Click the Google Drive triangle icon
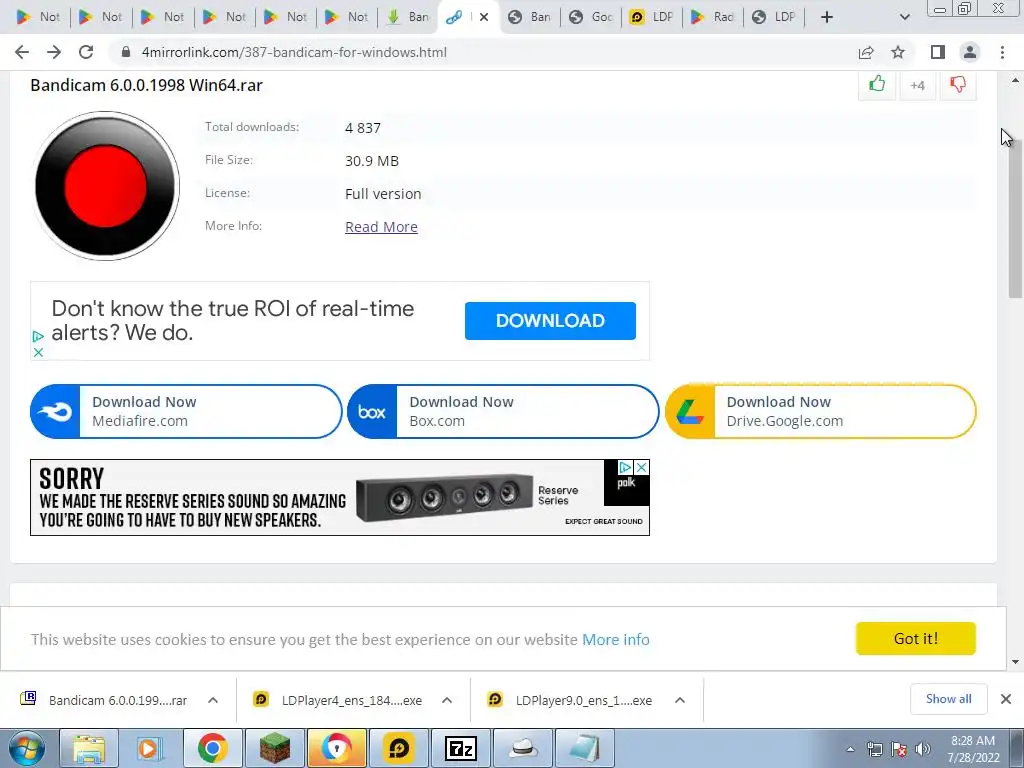 click(689, 412)
